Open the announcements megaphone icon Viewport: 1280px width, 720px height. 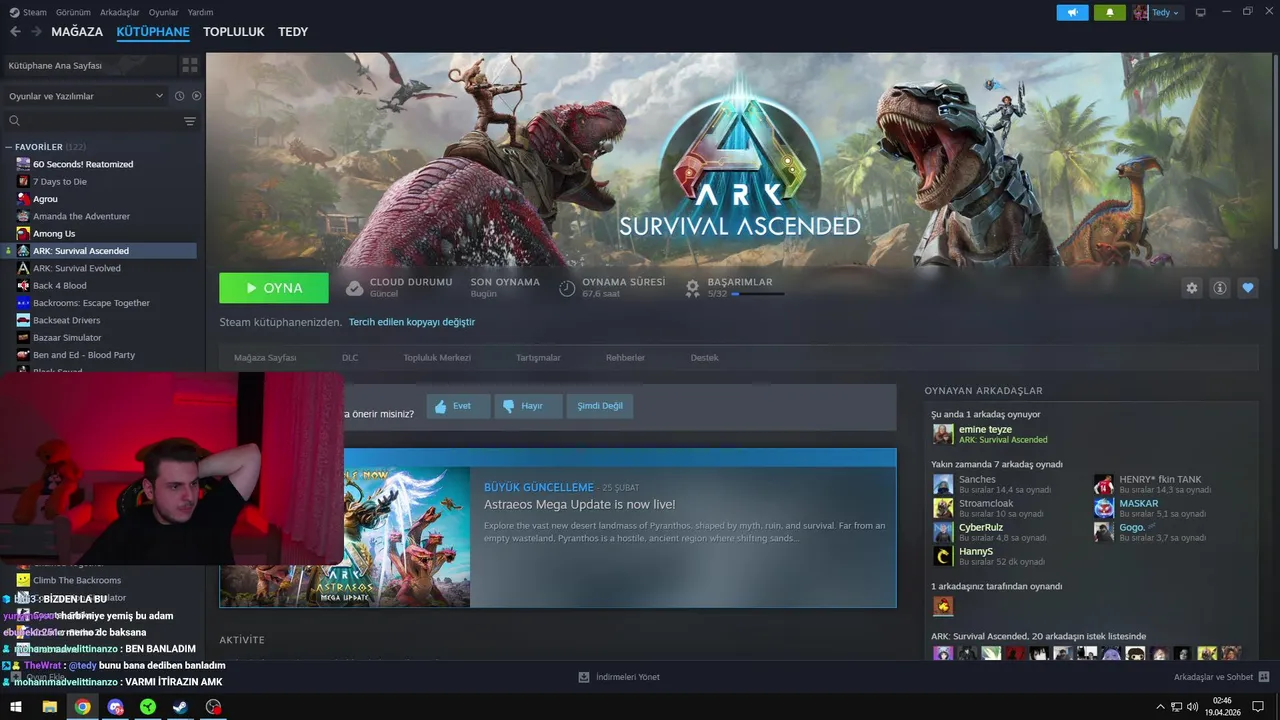pyautogui.click(x=1072, y=12)
